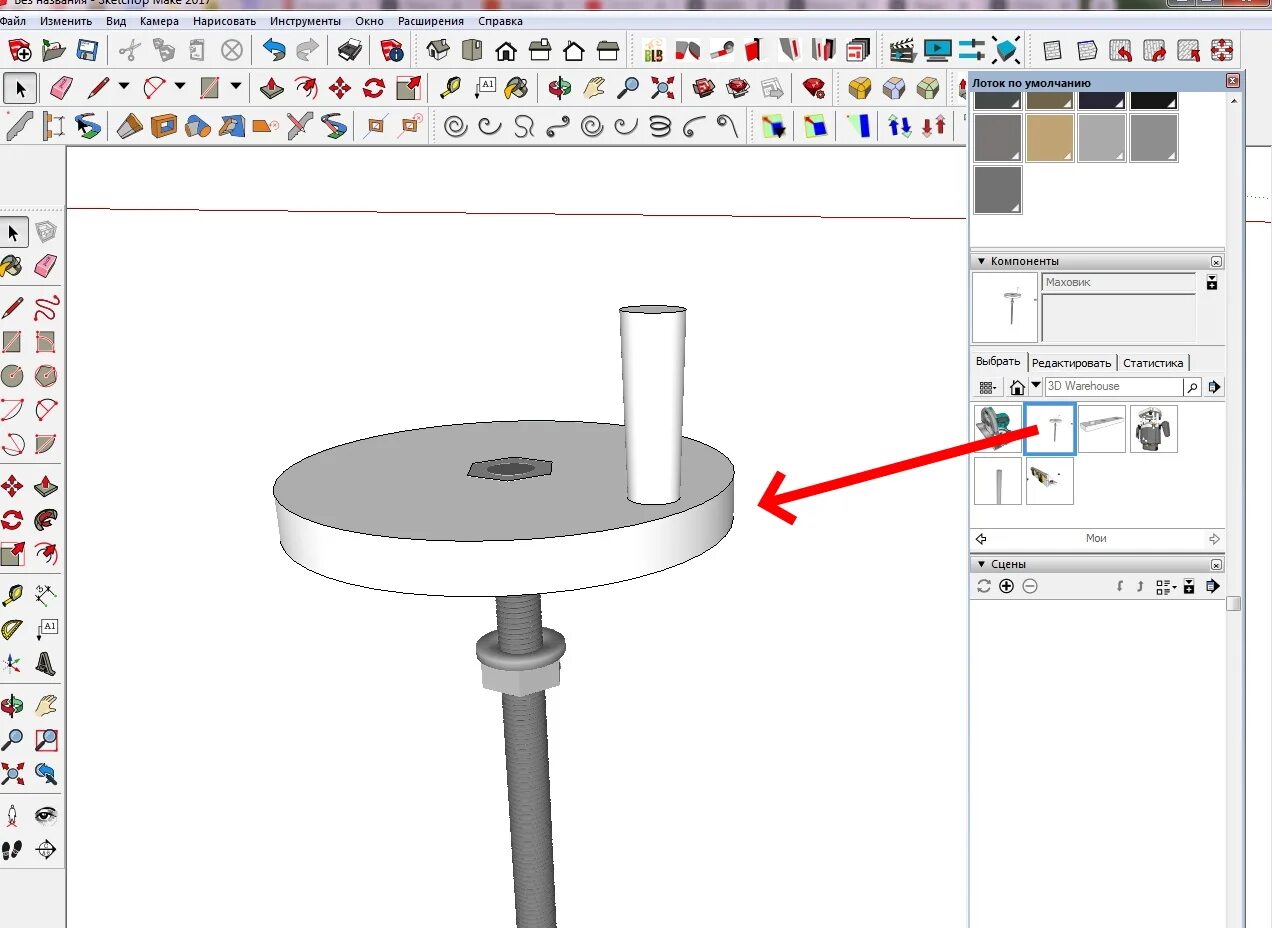Open the Файл menu
The width and height of the screenshot is (1272, 928).
[x=13, y=21]
